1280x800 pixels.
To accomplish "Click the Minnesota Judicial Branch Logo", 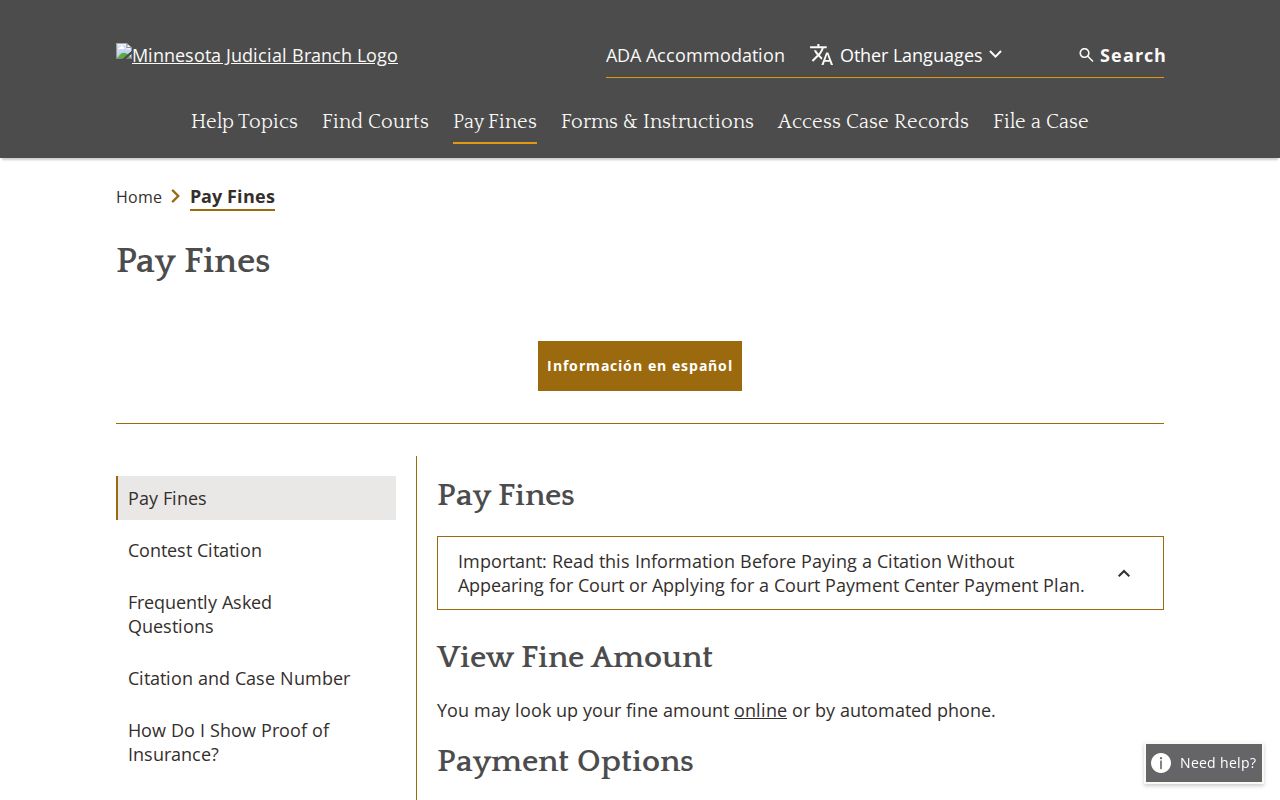I will pyautogui.click(x=257, y=55).
